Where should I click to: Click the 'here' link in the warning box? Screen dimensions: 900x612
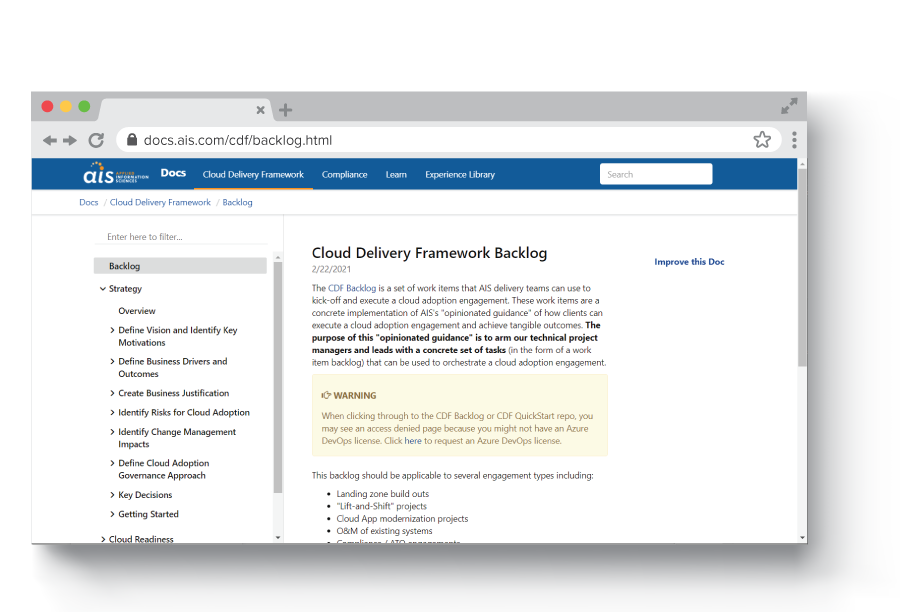click(x=413, y=441)
